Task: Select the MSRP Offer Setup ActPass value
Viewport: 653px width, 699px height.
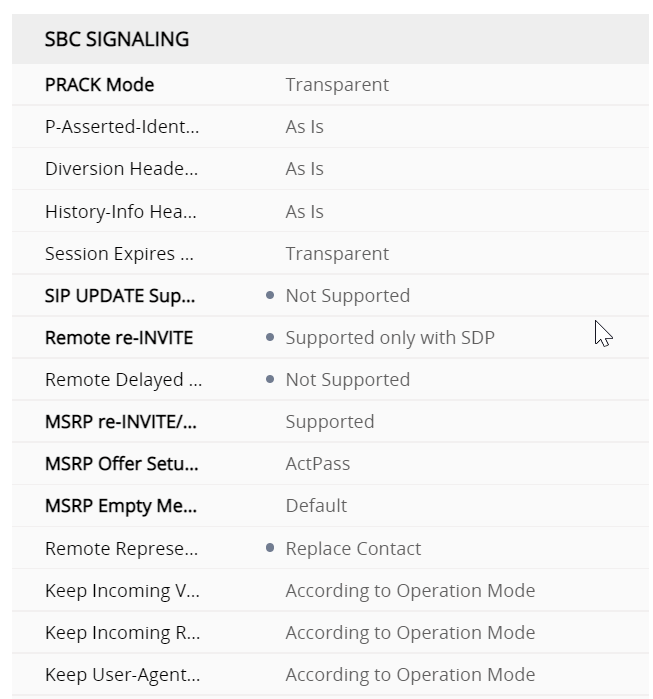Action: pyautogui.click(x=318, y=464)
